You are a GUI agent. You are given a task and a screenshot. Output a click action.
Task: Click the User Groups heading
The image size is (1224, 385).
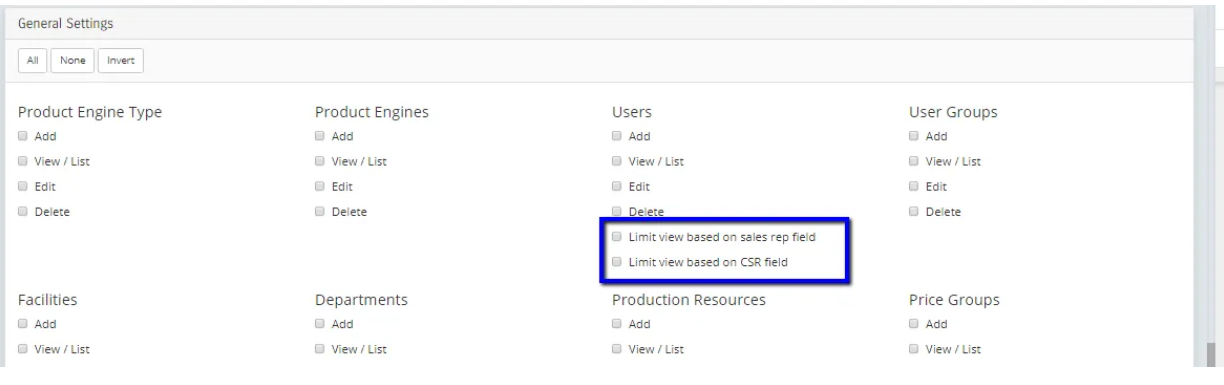click(x=953, y=112)
